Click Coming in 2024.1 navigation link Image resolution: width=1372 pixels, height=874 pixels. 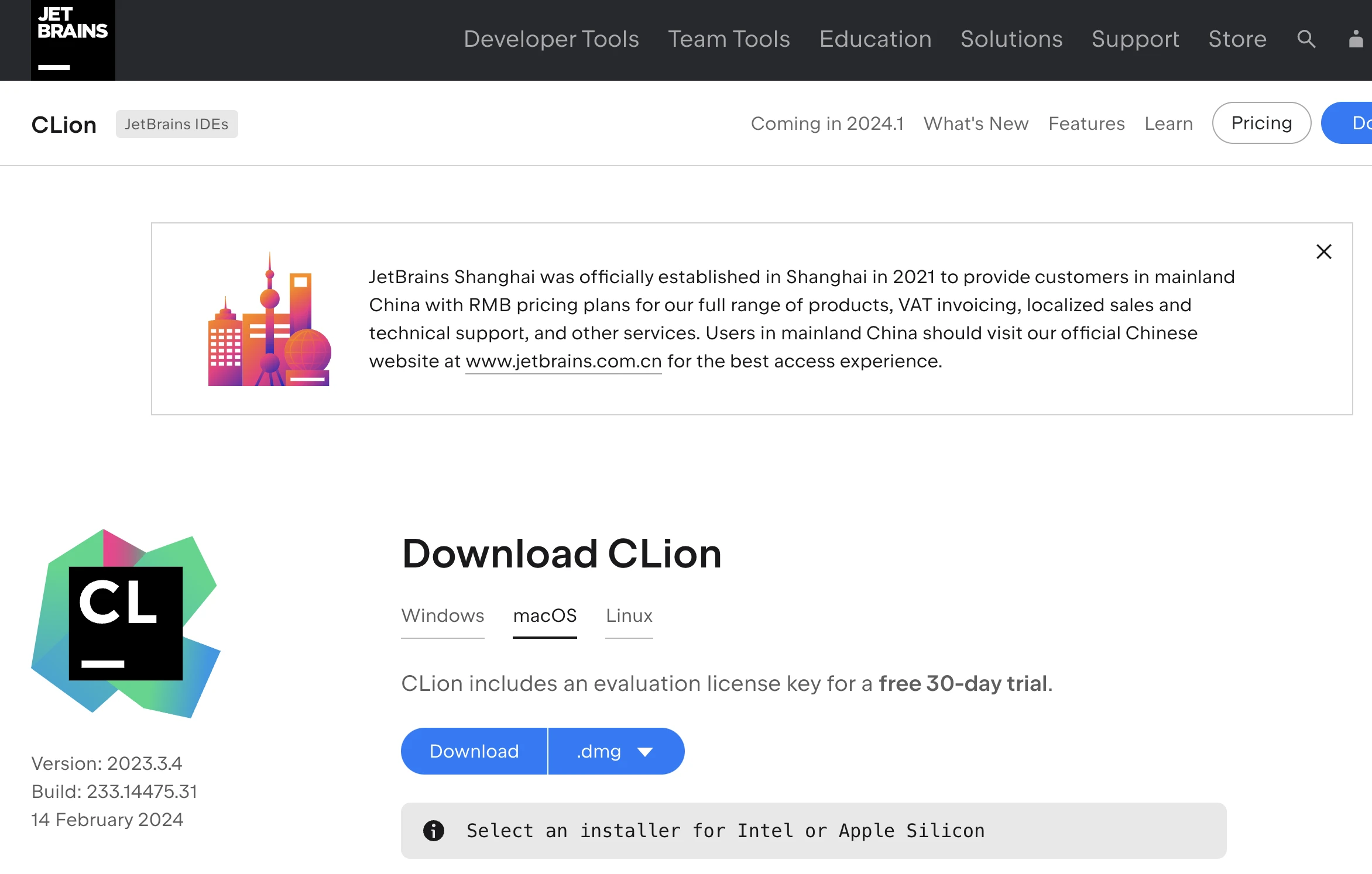click(828, 122)
